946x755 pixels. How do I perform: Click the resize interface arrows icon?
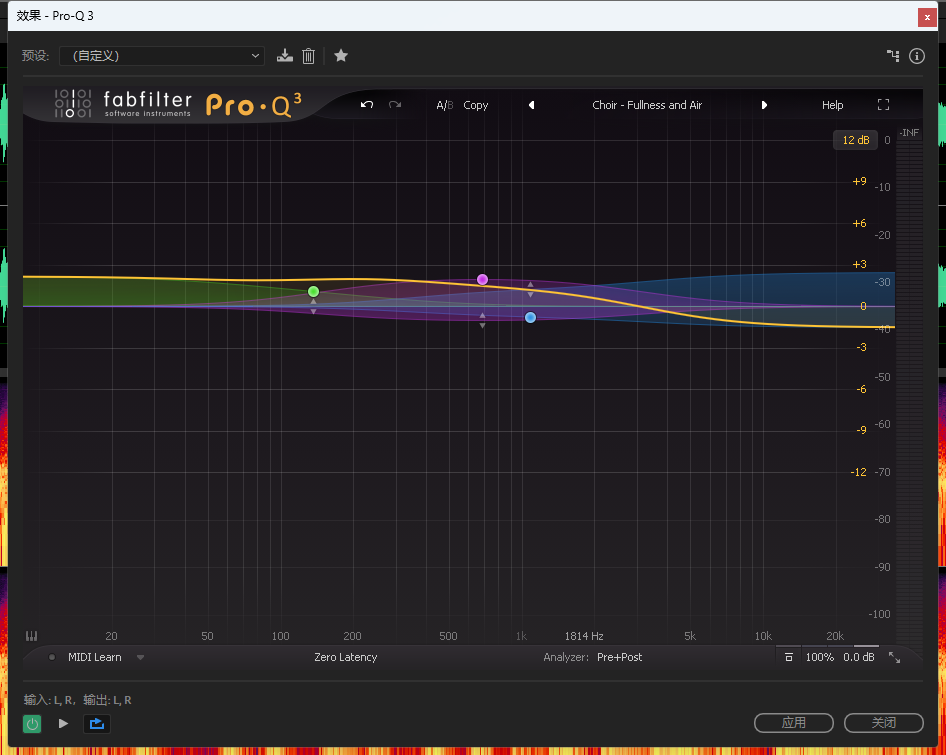click(x=894, y=658)
